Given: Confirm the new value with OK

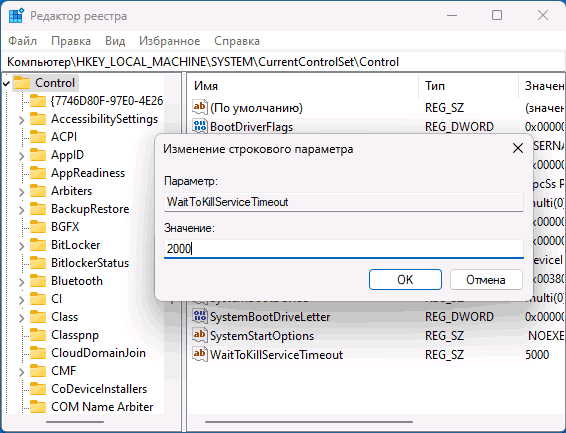Looking at the screenshot, I should coord(405,279).
